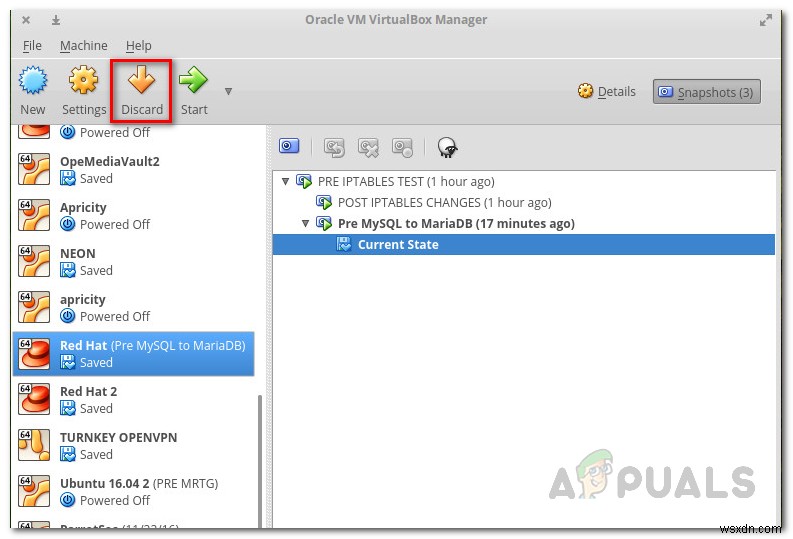Click NEON Saved status icon
This screenshot has height=539, width=793.
tap(68, 270)
